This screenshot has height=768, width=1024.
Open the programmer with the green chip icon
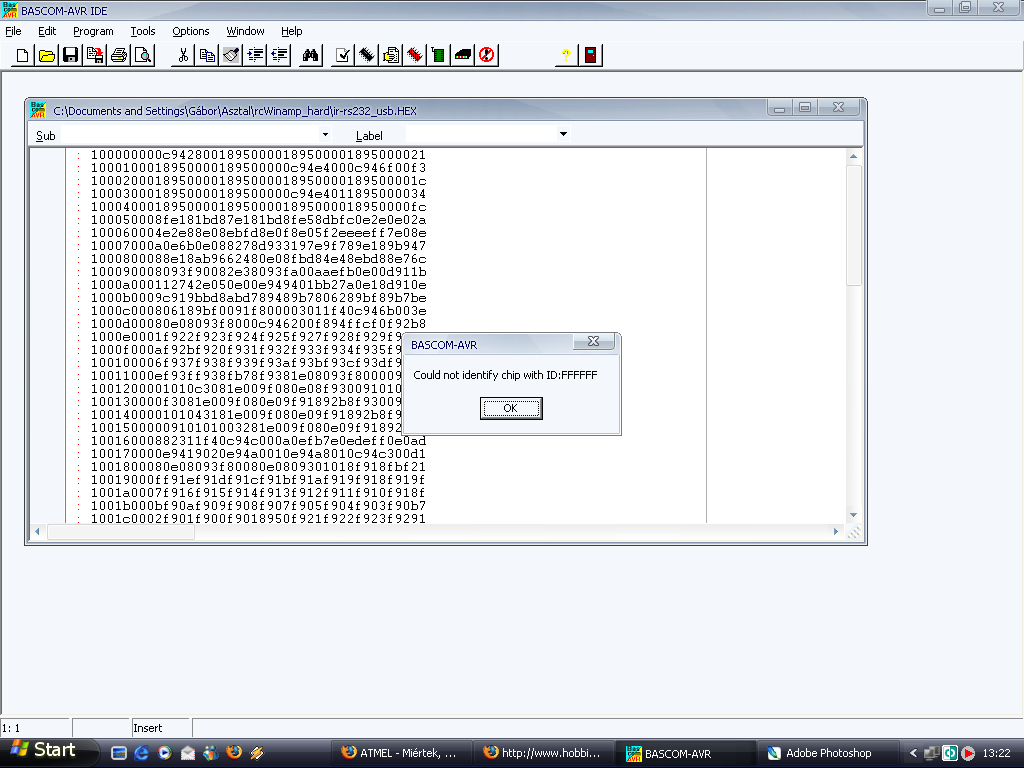click(438, 56)
